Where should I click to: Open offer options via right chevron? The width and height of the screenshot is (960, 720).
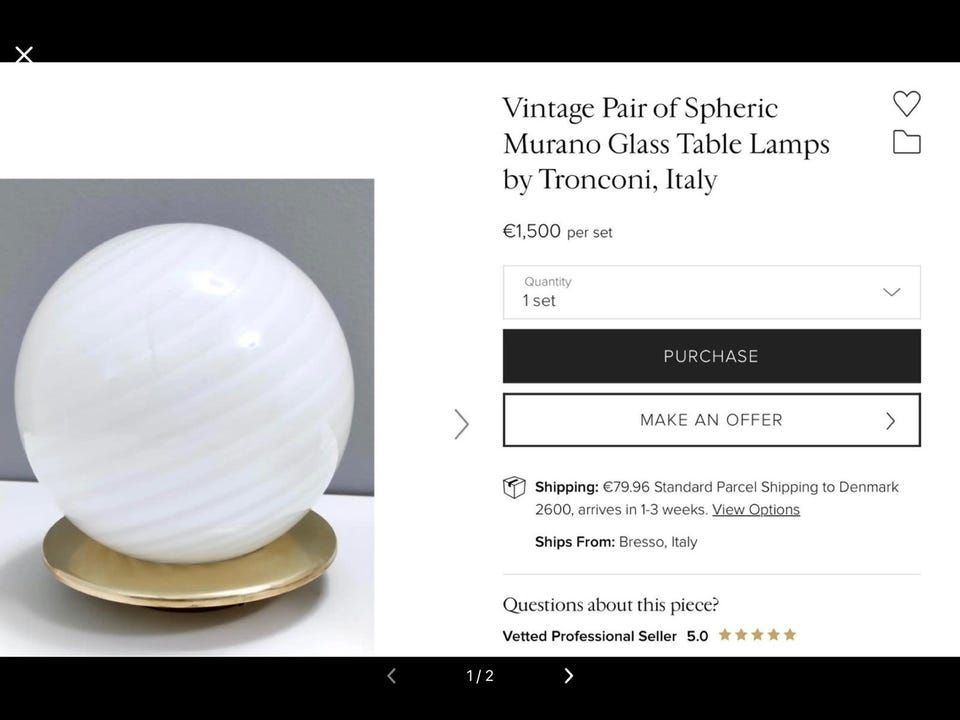pyautogui.click(x=891, y=421)
